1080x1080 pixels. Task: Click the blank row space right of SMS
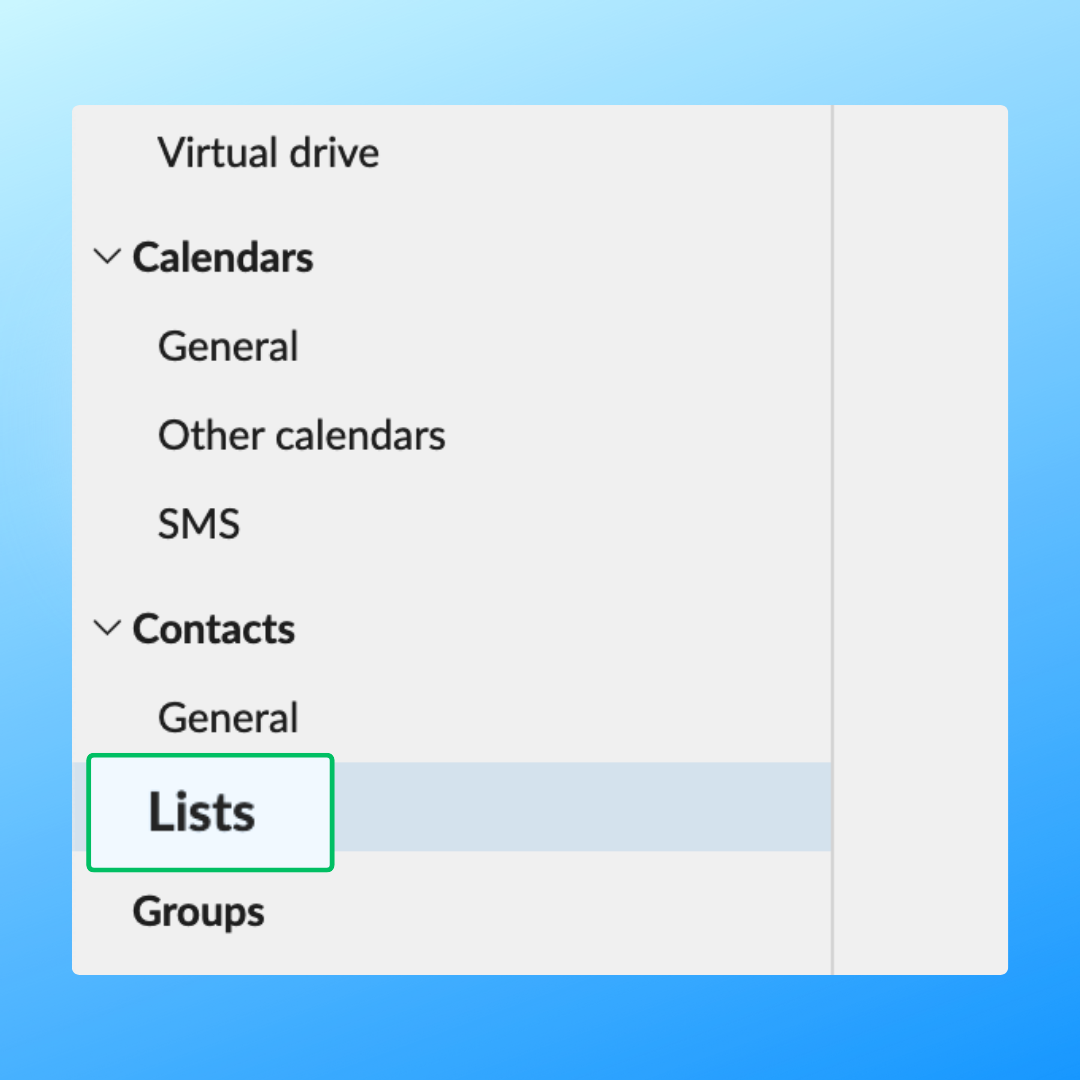tap(530, 524)
